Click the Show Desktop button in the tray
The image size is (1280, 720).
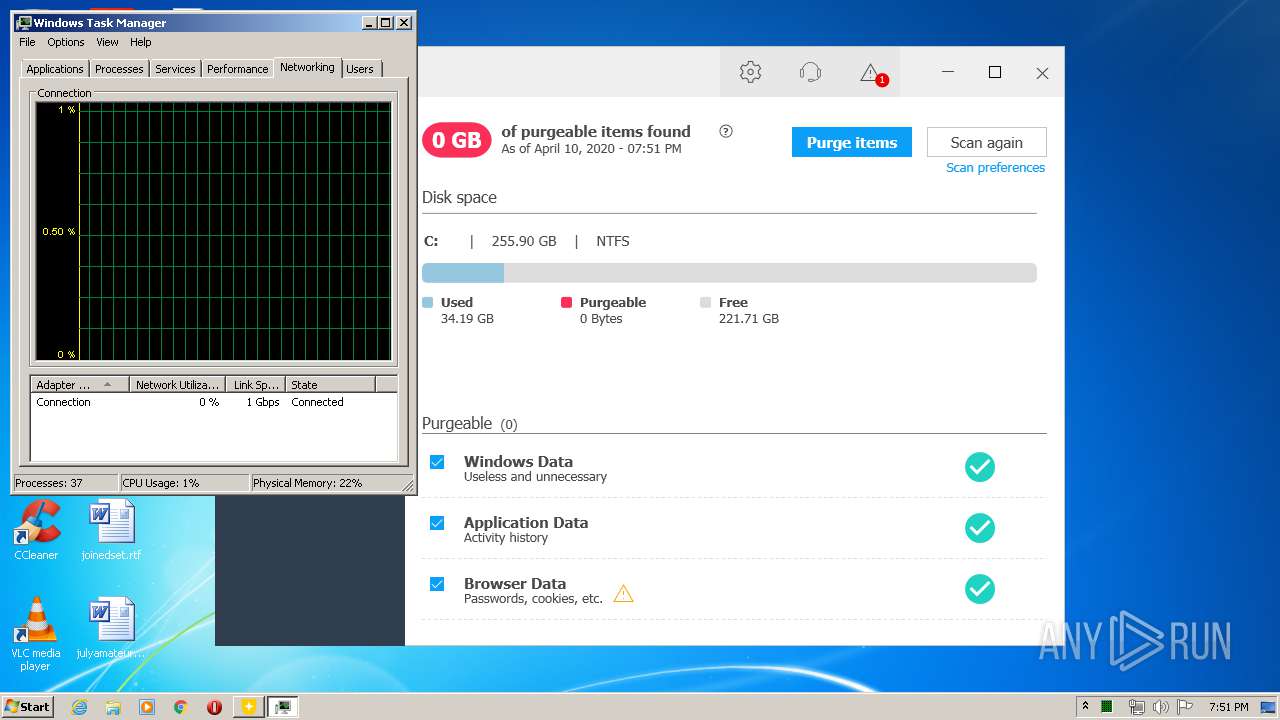[x=1269, y=707]
